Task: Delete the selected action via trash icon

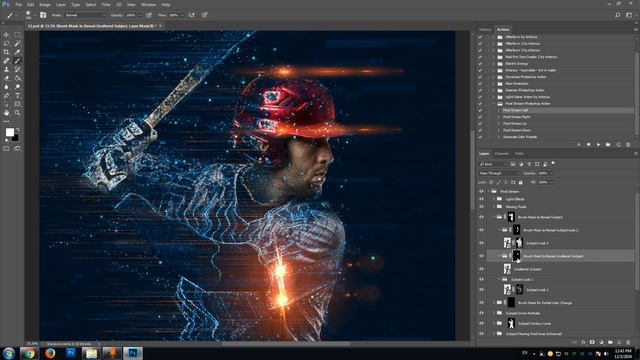Action: pos(628,144)
